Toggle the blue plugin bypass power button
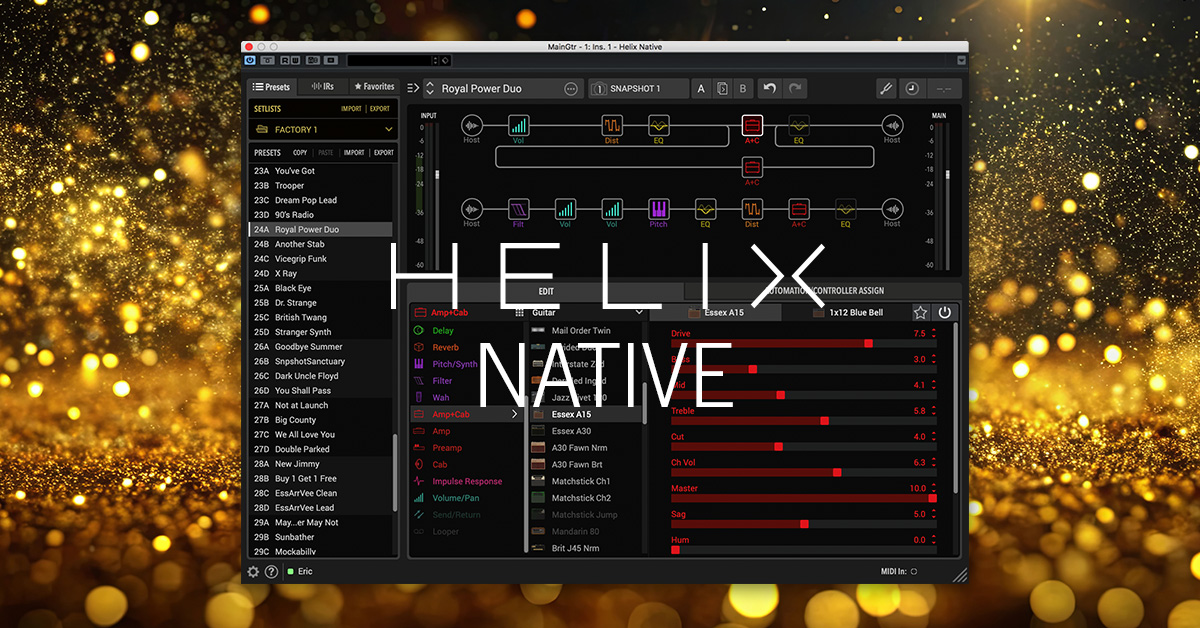Screen dimensions: 1200x628 (250, 61)
